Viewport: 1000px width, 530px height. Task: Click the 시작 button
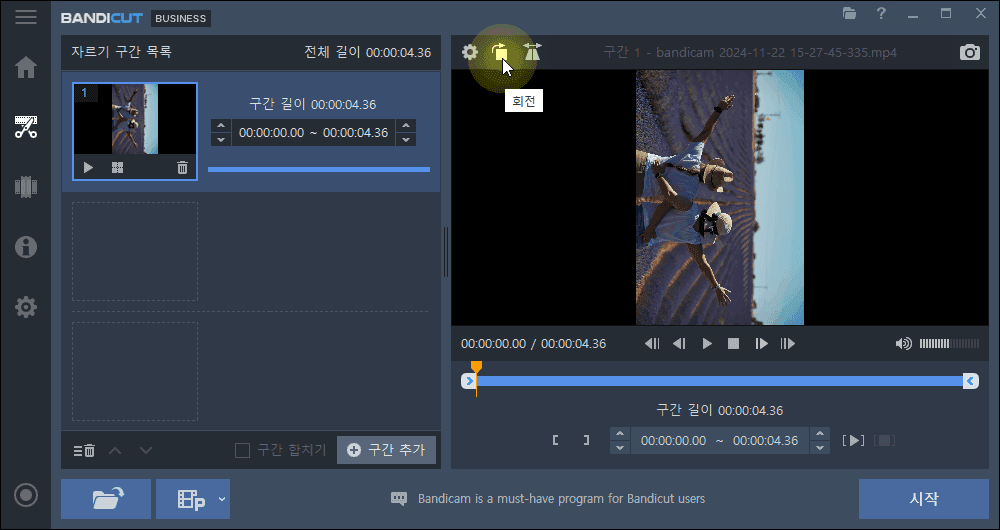tap(923, 499)
